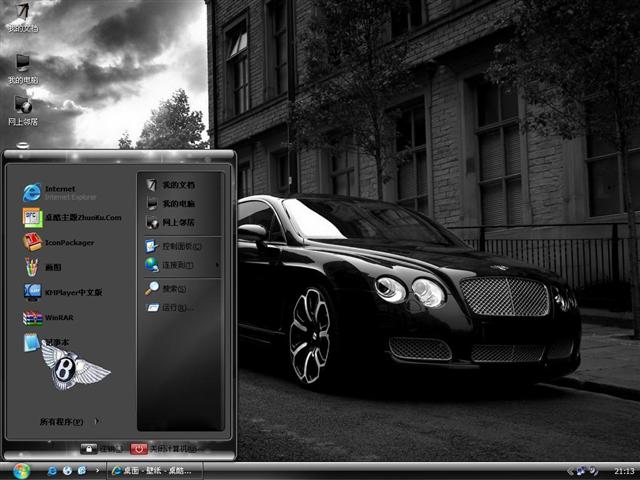Image resolution: width=640 pixels, height=480 pixels.
Task: Select 搜索 (Search) in Start menu
Action: (174, 288)
